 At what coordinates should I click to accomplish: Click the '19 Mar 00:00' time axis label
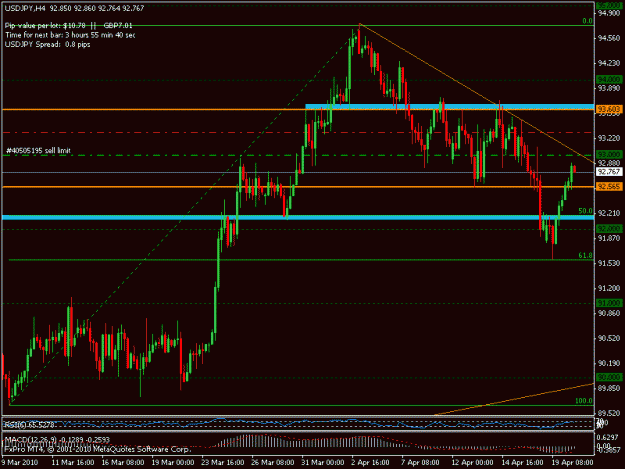click(173, 462)
